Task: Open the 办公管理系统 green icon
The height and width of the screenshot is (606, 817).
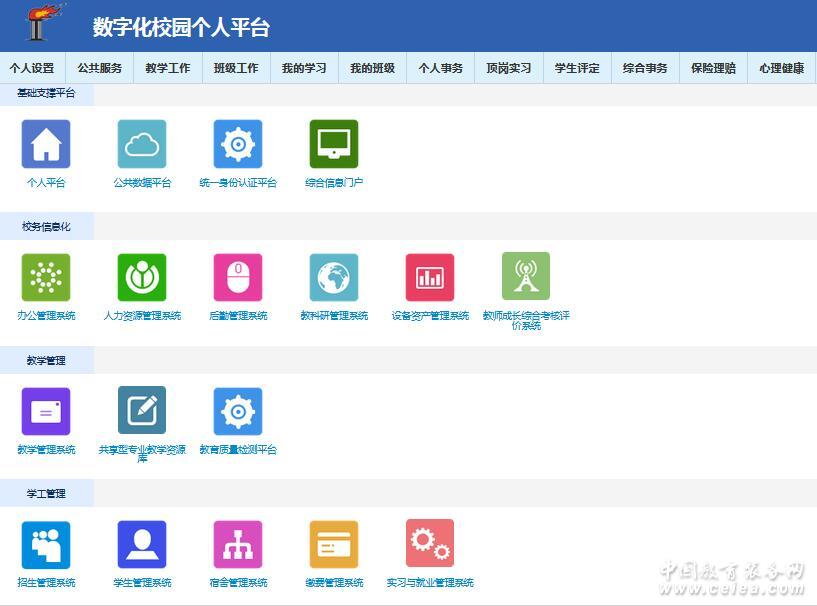Action: click(x=46, y=277)
